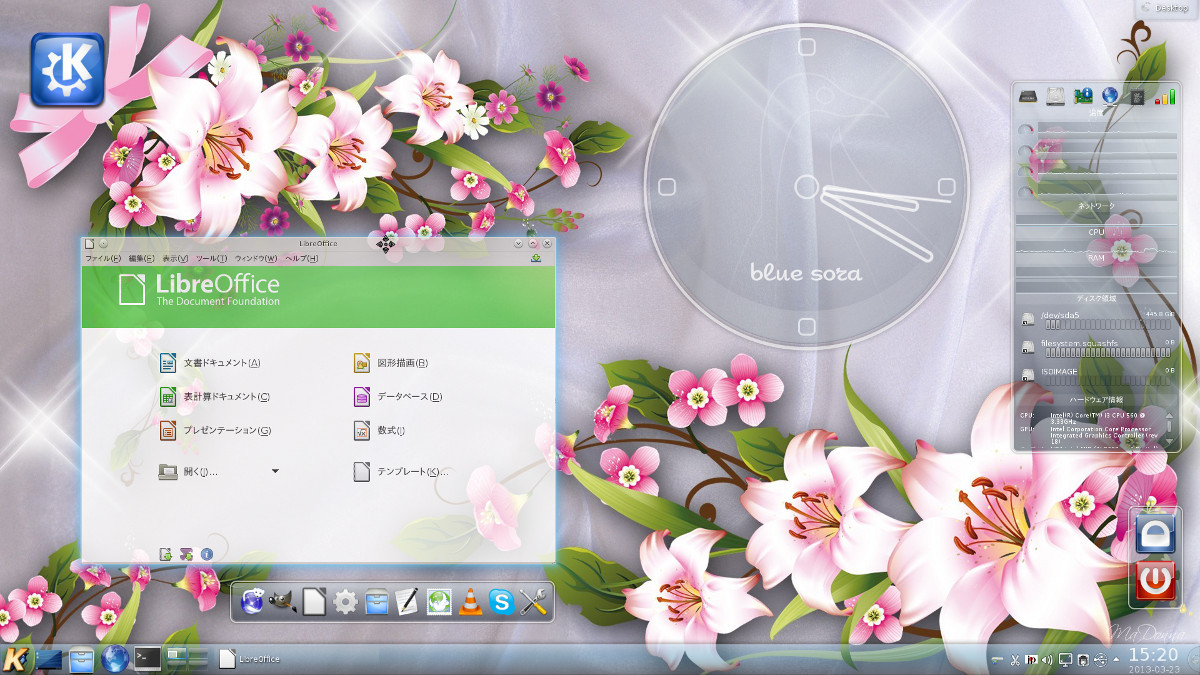
Task: Open the volume speaker icon in the tray
Action: 1047,659
